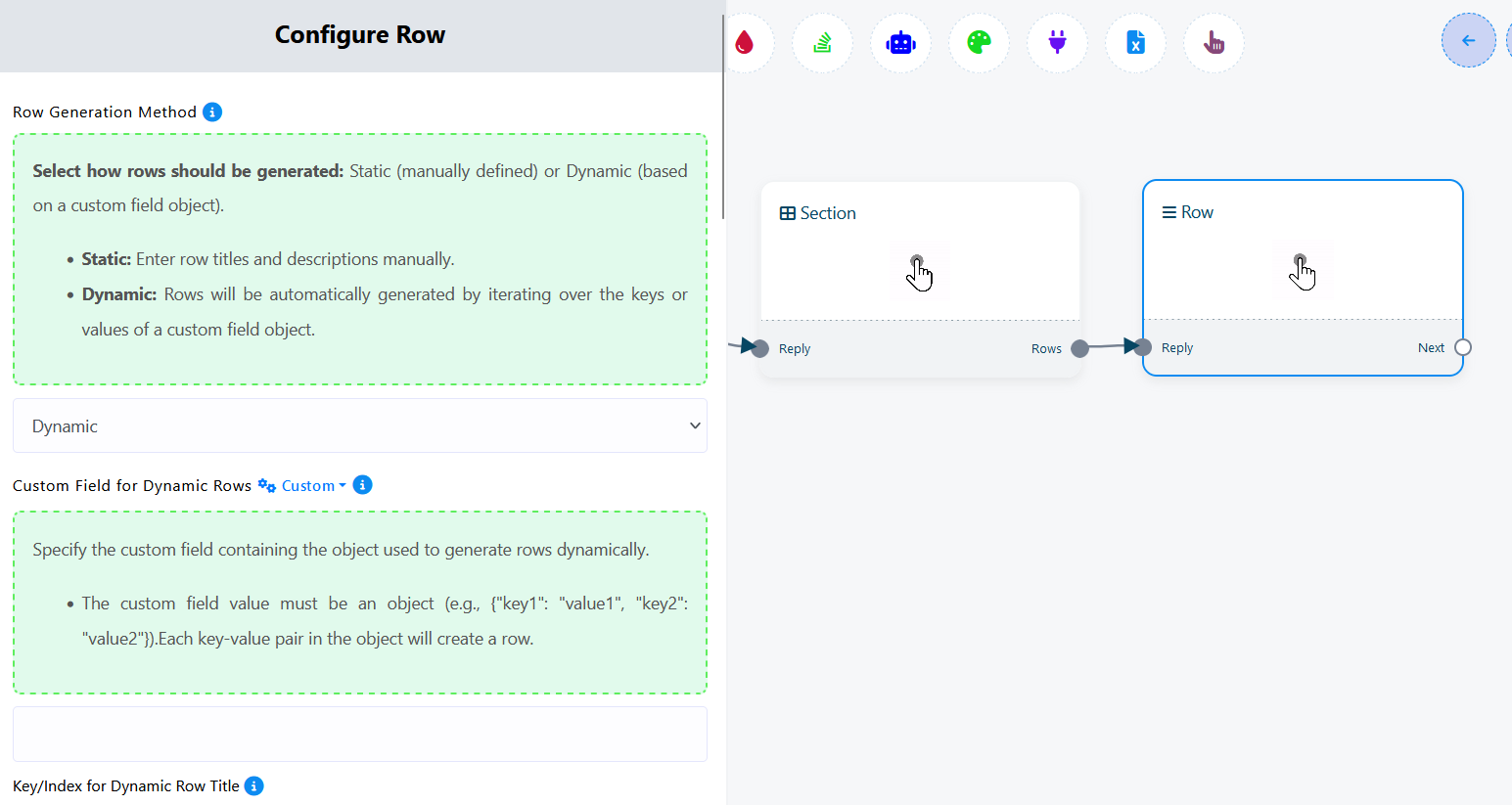Open the blue Excel file icon
1512x805 pixels.
click(x=1135, y=42)
